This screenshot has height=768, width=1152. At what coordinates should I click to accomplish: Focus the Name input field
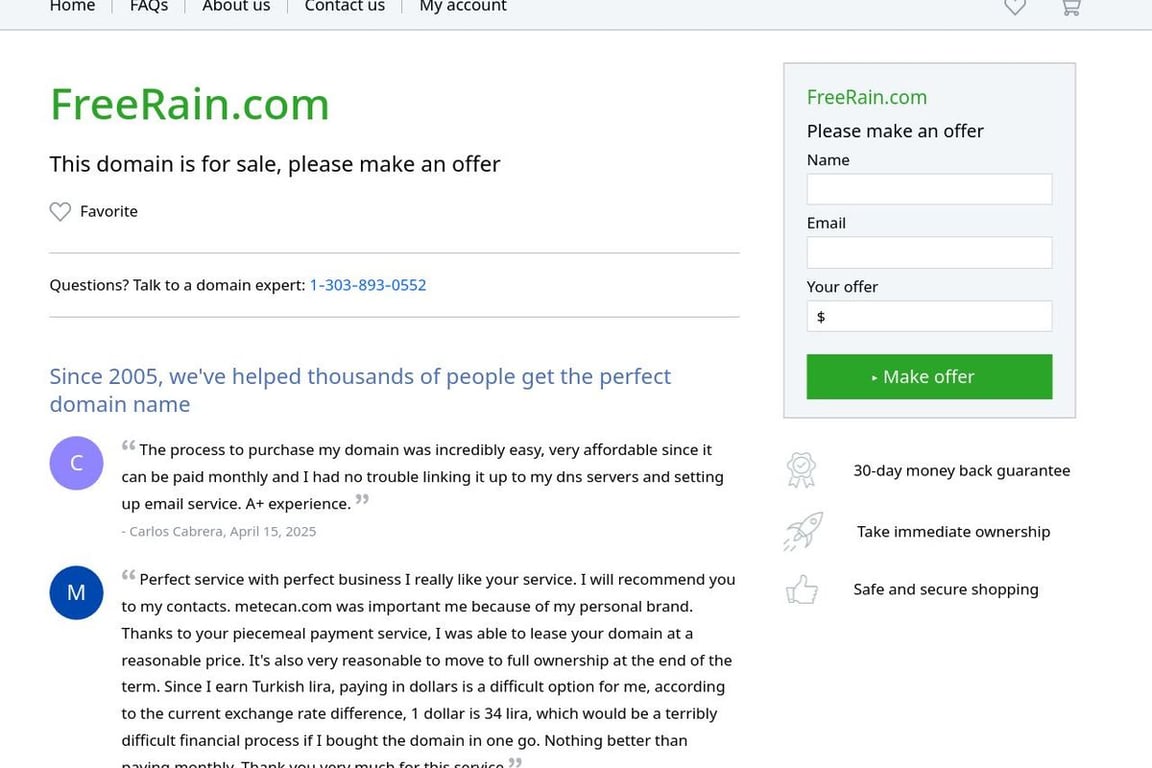[929, 190]
